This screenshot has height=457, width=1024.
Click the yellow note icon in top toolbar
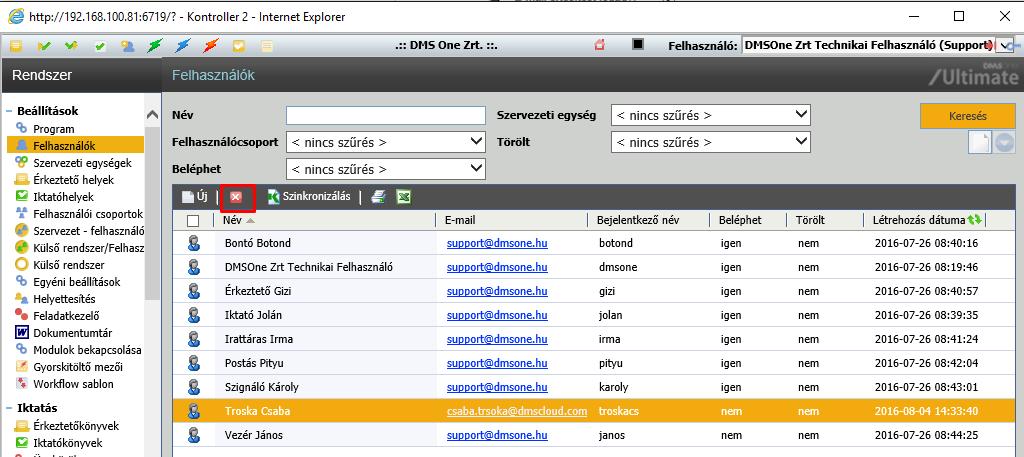click(16, 46)
